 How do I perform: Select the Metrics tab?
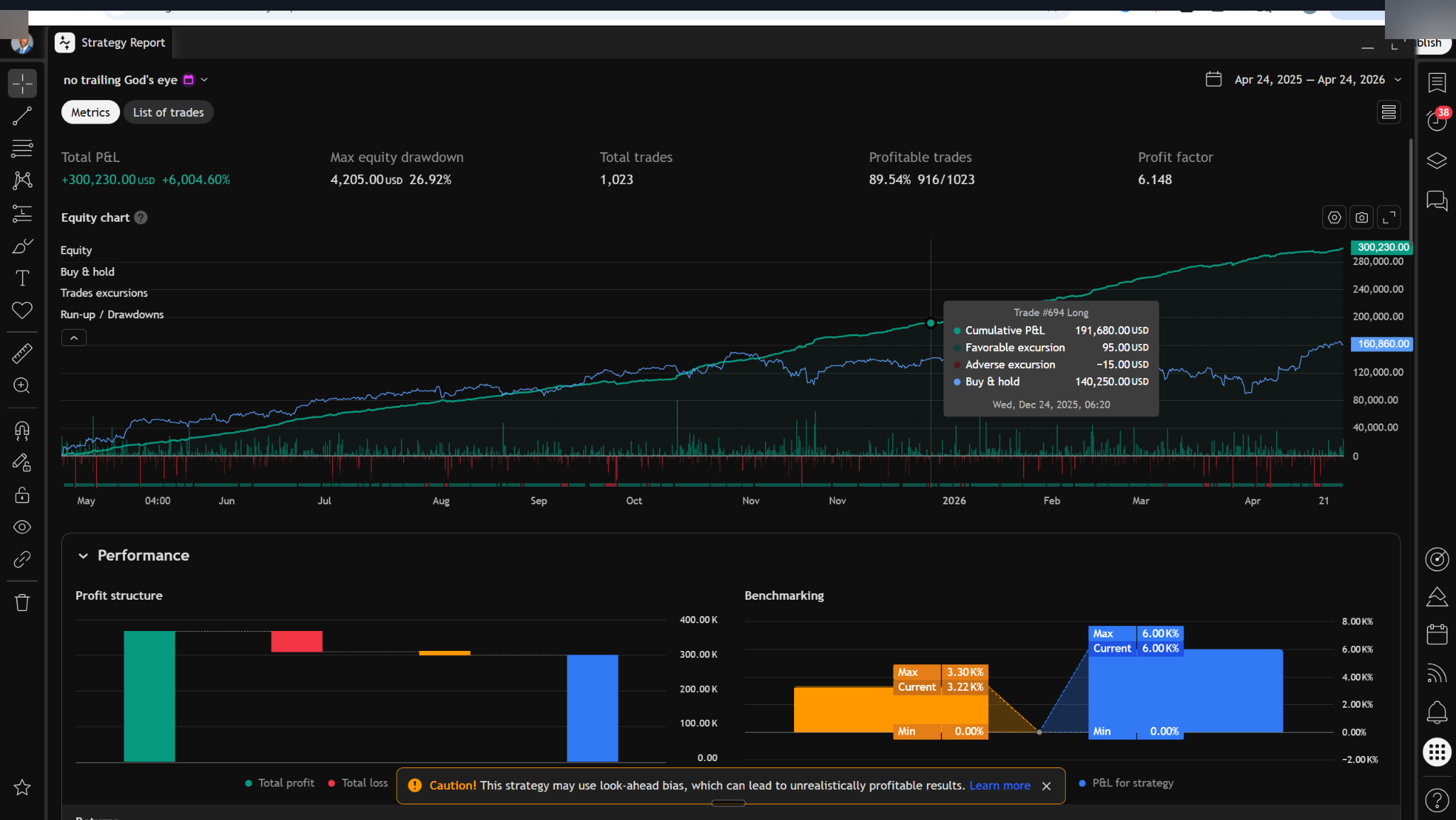[x=90, y=112]
